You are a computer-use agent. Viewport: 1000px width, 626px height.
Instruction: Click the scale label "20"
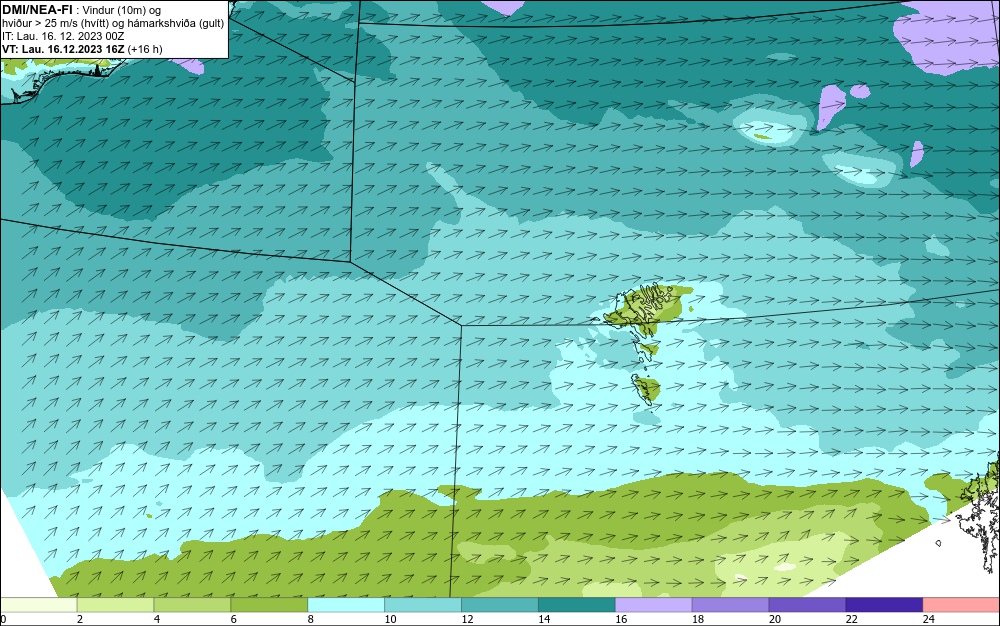775,619
